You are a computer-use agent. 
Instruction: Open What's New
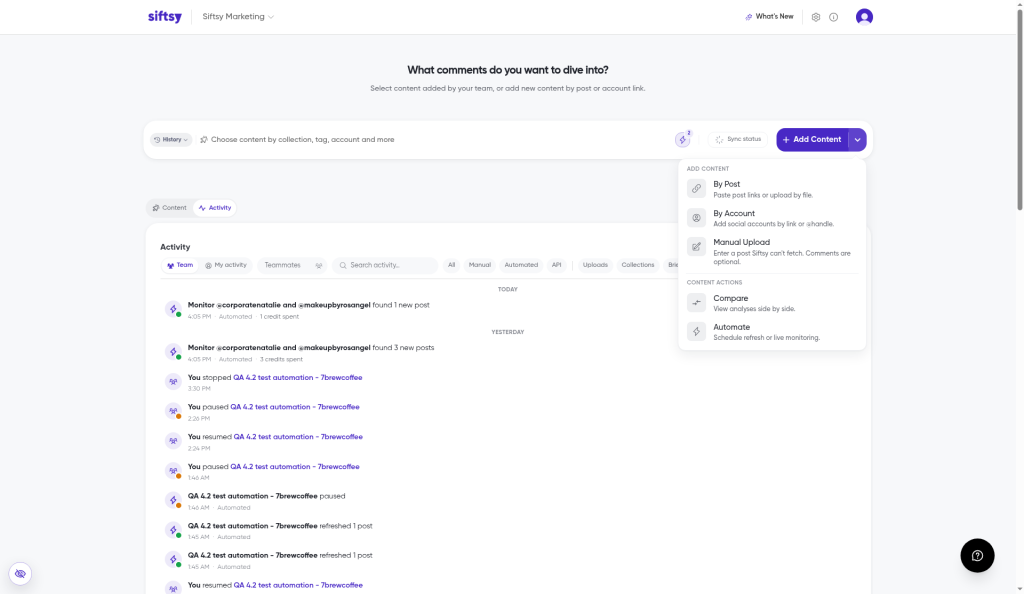click(769, 16)
